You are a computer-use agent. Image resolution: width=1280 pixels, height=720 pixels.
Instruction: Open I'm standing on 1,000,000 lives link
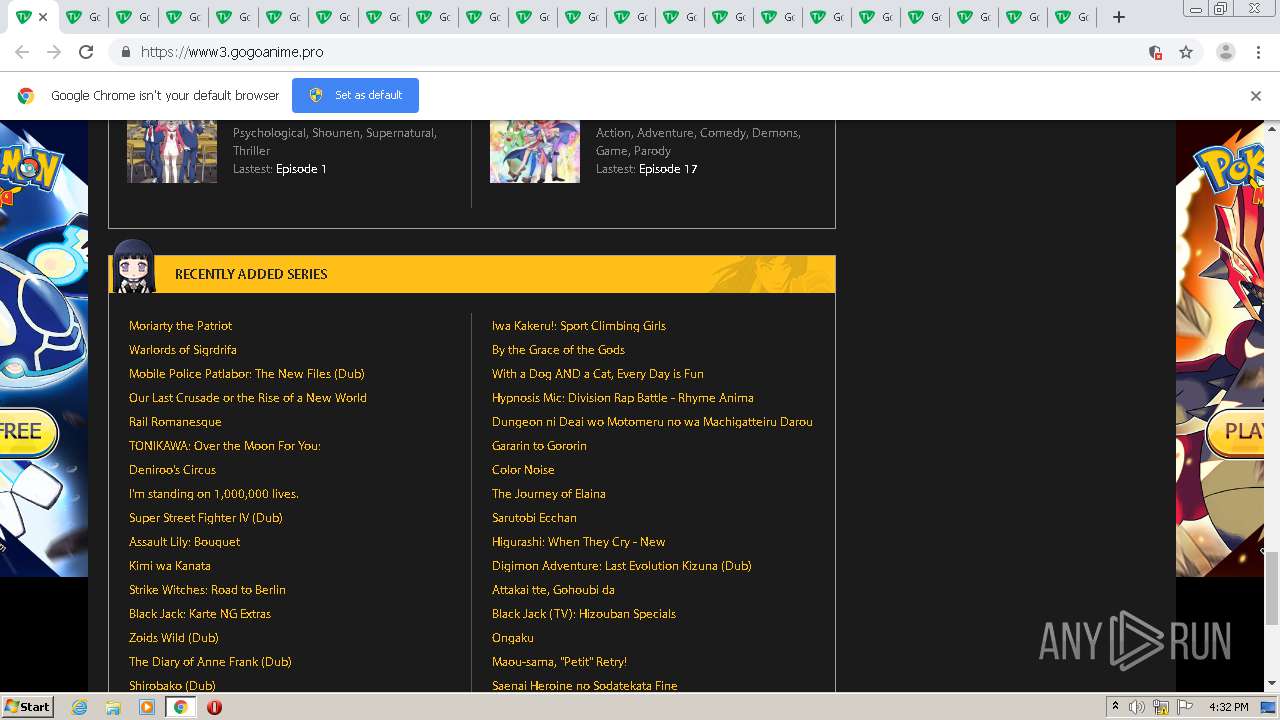click(214, 494)
